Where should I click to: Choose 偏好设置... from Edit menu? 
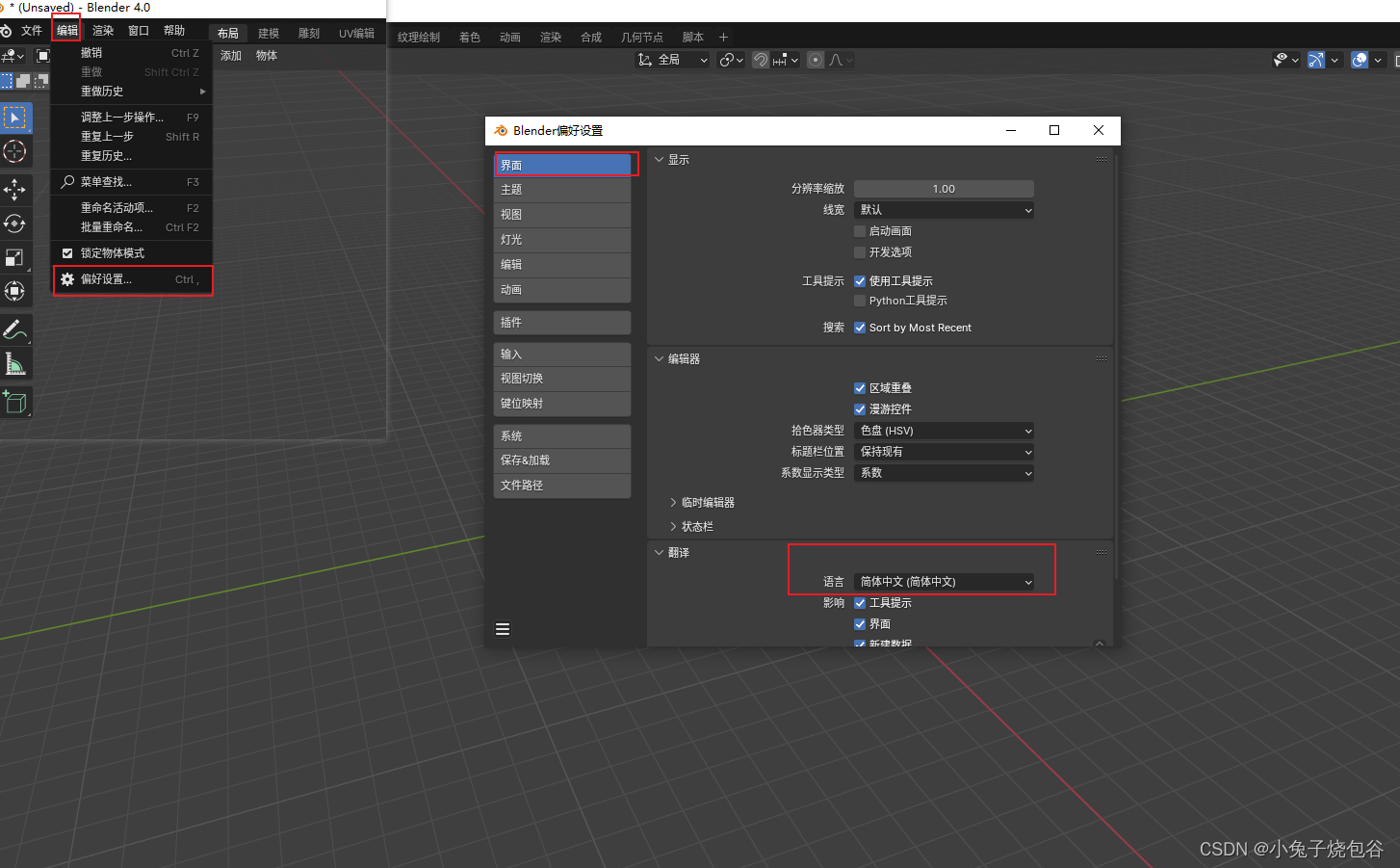[x=132, y=279]
